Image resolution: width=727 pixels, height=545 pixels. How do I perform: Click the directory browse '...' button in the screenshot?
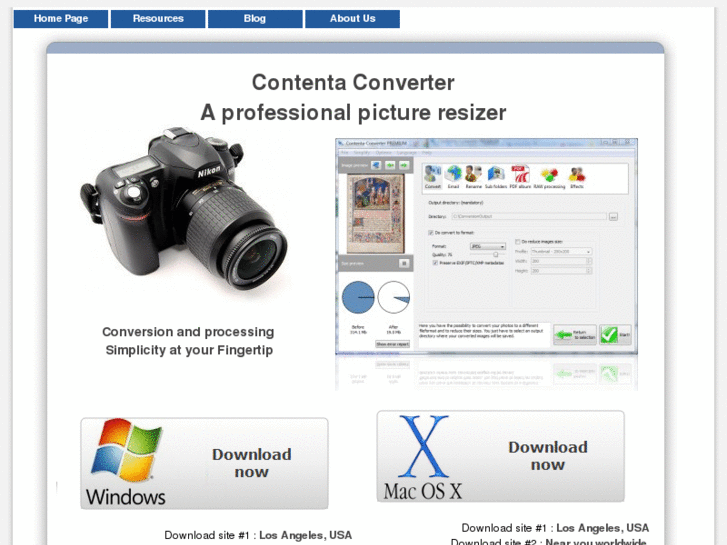[613, 217]
